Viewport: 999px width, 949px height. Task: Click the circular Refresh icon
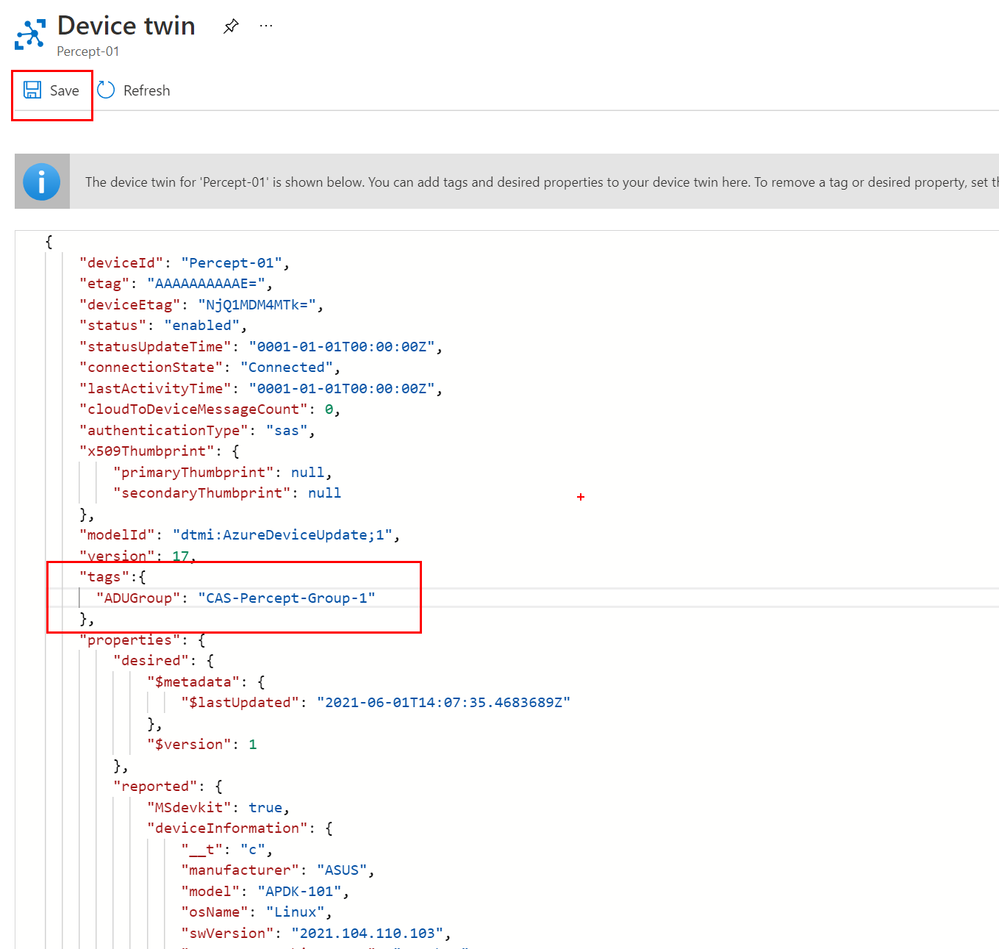pyautogui.click(x=106, y=90)
